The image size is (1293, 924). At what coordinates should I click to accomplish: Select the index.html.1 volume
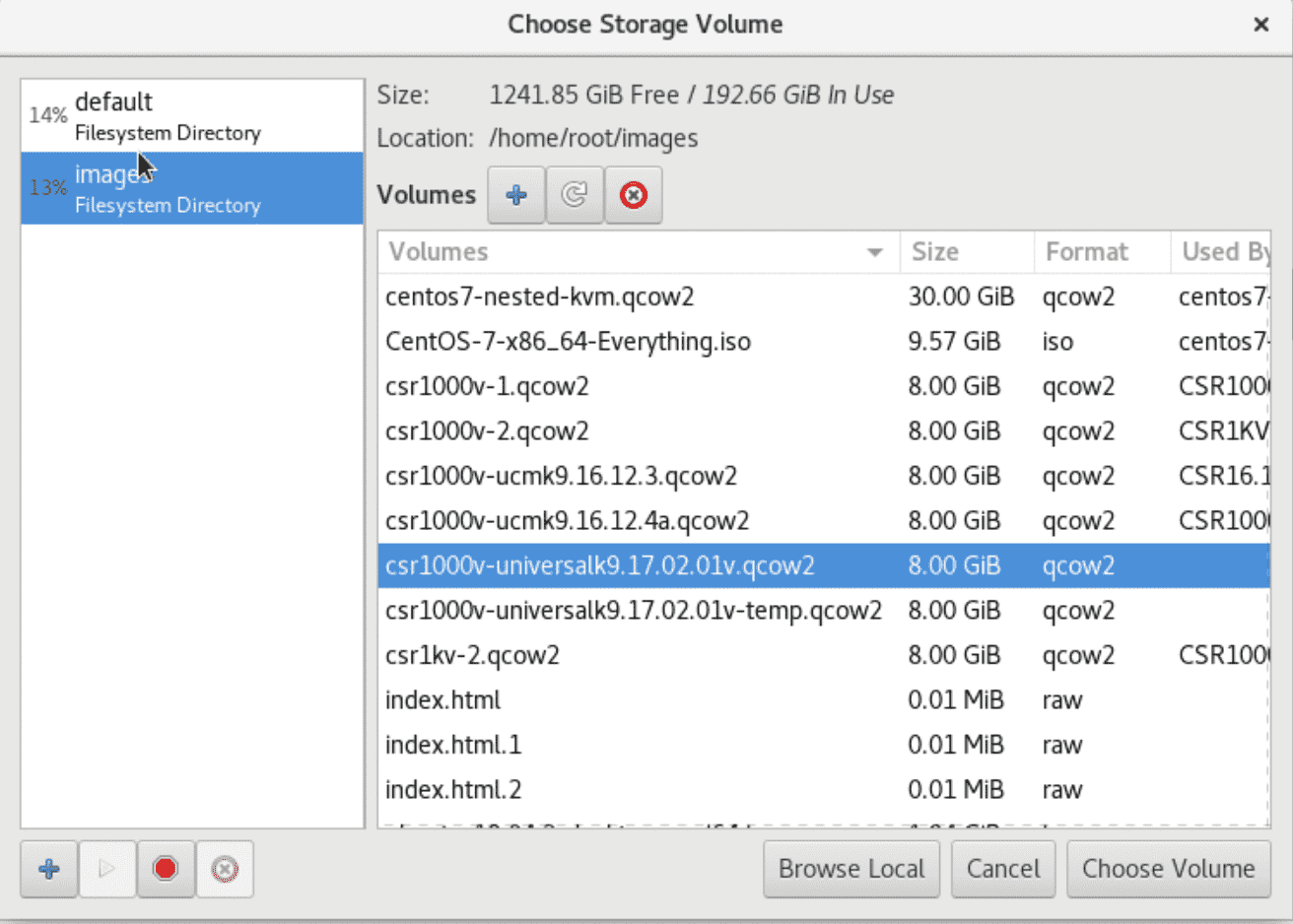pos(824,745)
